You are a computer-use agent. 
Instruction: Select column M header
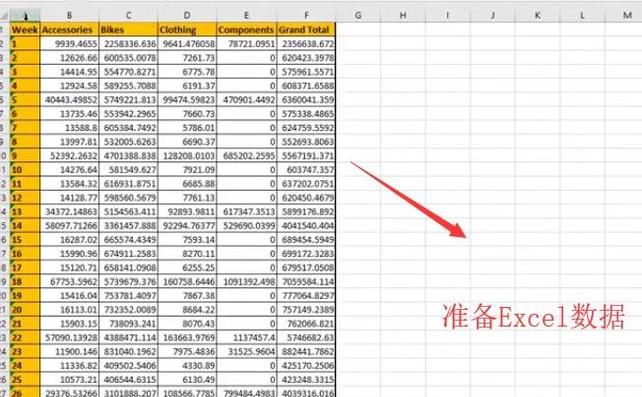point(624,16)
